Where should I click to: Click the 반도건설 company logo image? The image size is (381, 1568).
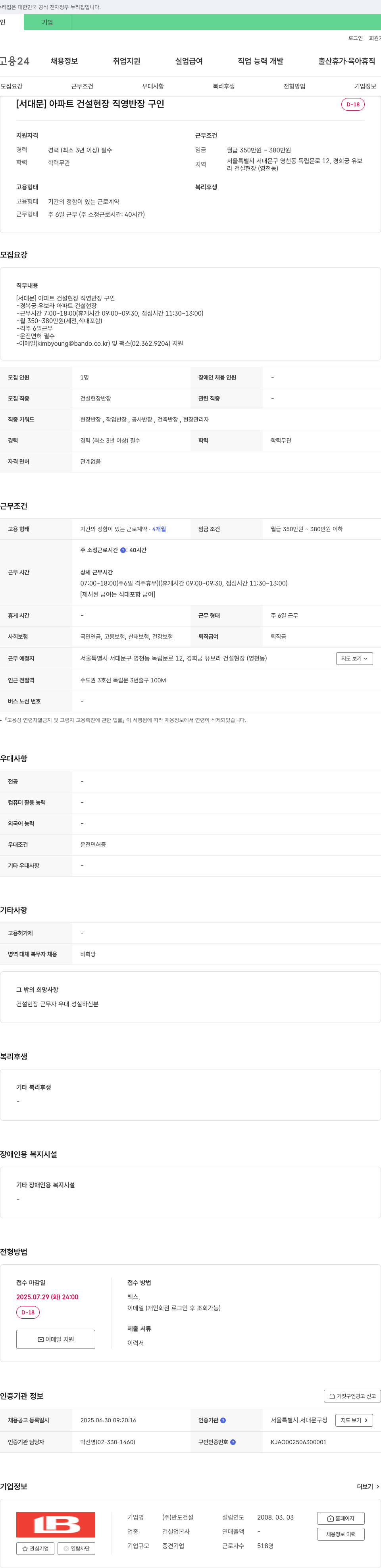[x=56, y=1525]
